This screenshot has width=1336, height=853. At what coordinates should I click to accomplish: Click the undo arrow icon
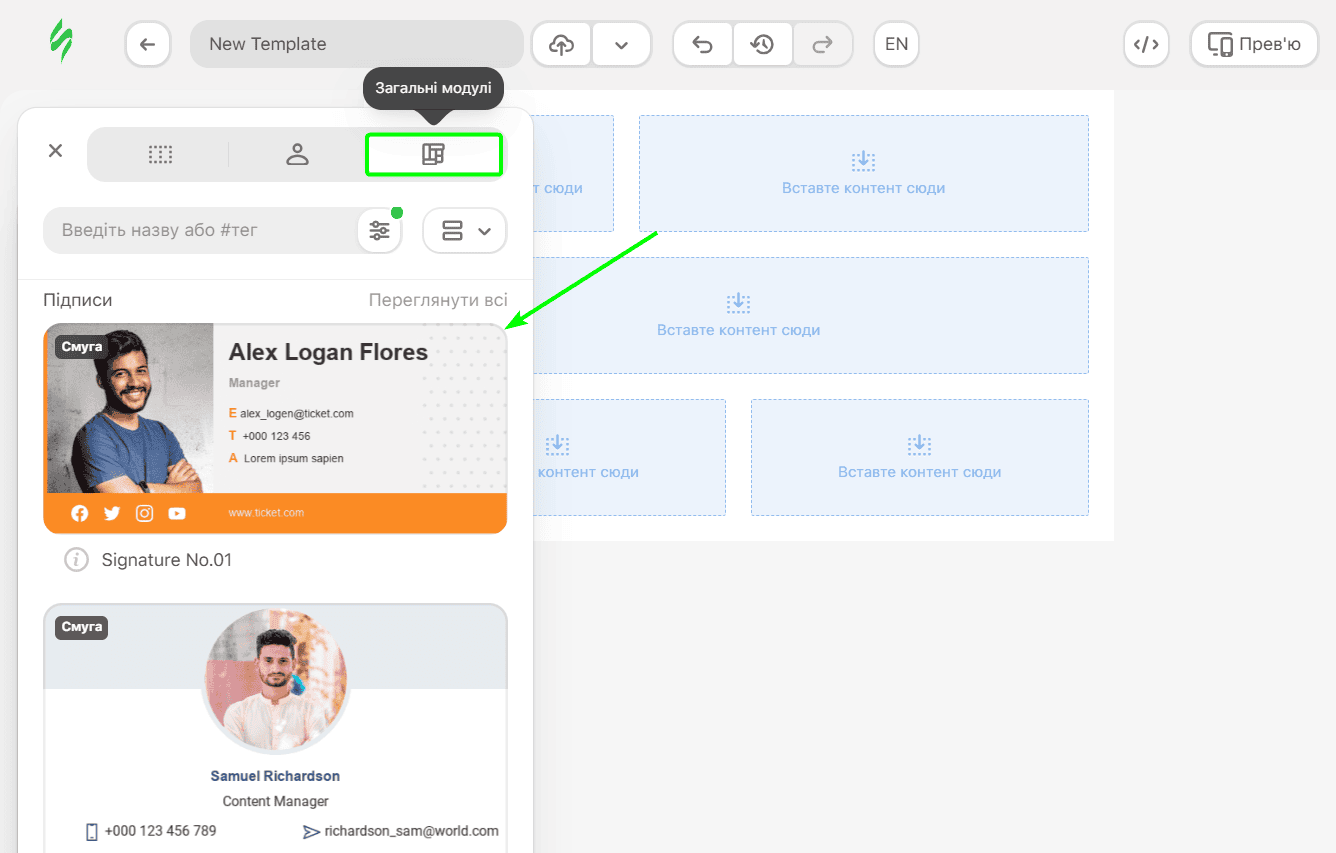coord(703,44)
